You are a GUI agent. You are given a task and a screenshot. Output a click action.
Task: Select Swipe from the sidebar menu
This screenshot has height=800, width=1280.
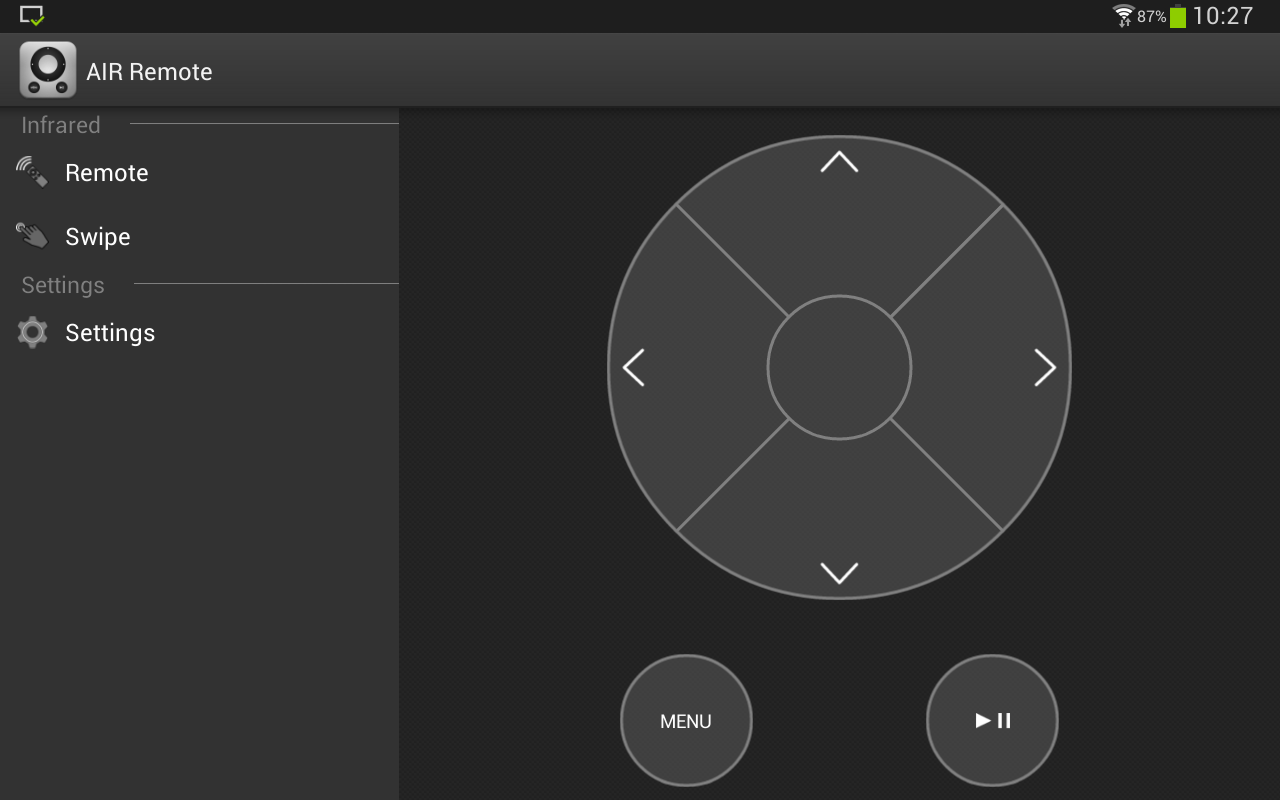pos(97,236)
